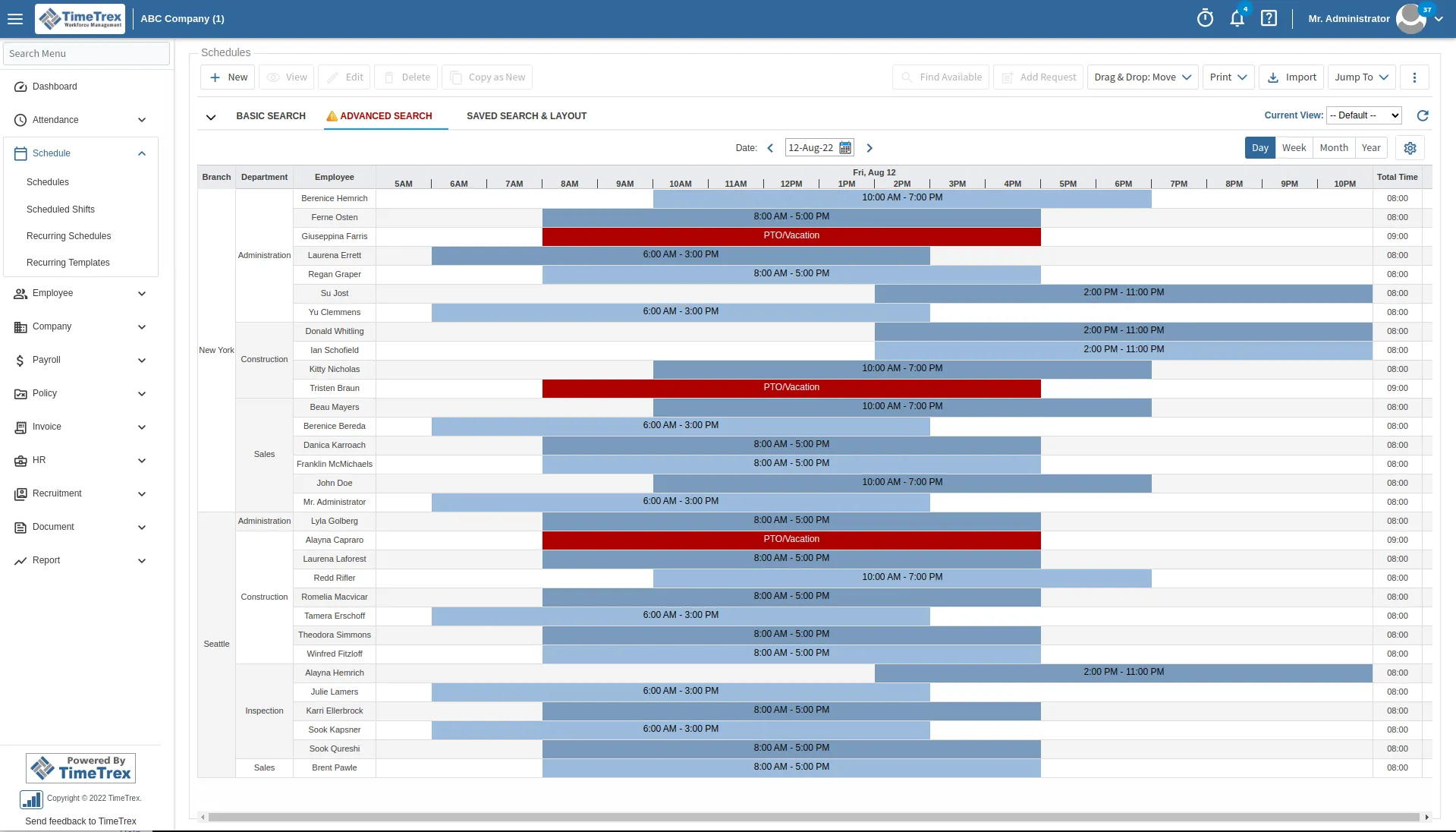Screen dimensions: 1456x832
Task: Open the Current View dropdown
Action: click(x=1363, y=115)
